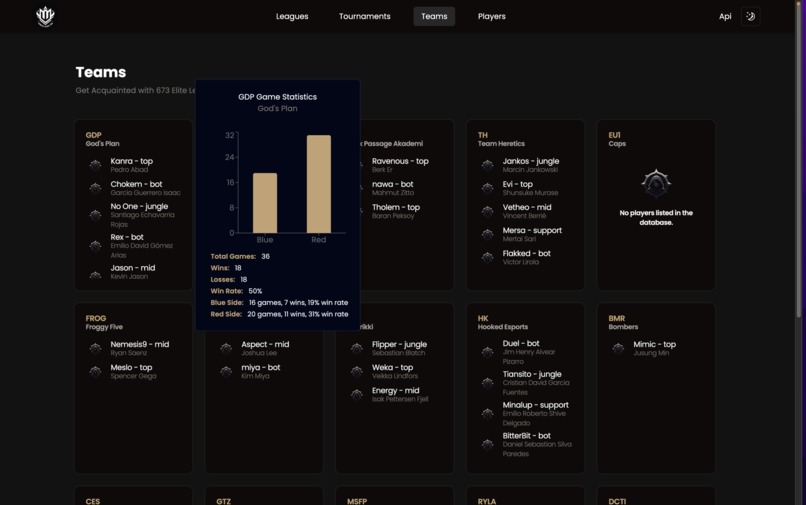
Task: Toggle the dark mode theme icon
Action: pyautogui.click(x=750, y=16)
